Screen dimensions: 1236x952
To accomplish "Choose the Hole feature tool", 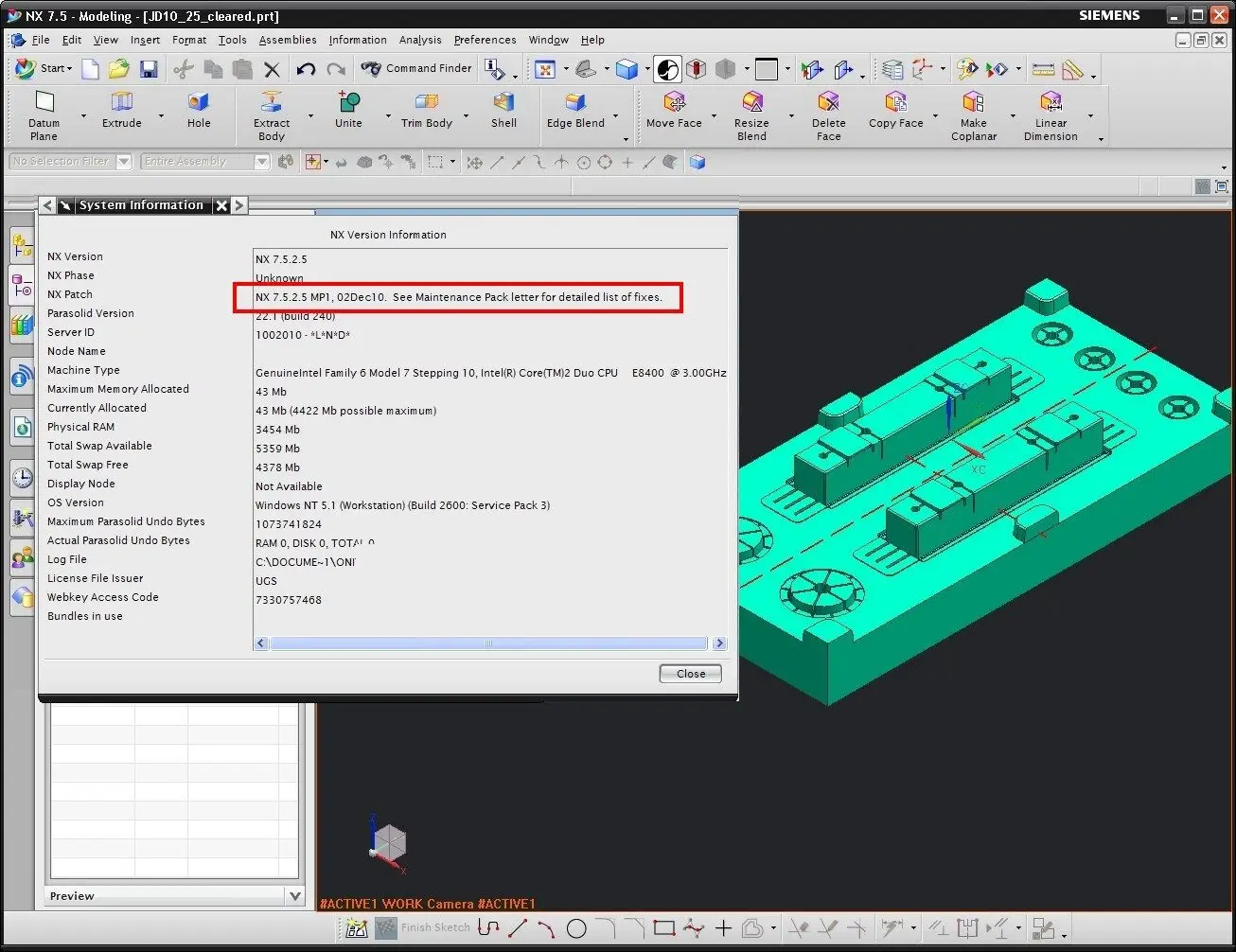I will pos(199,111).
